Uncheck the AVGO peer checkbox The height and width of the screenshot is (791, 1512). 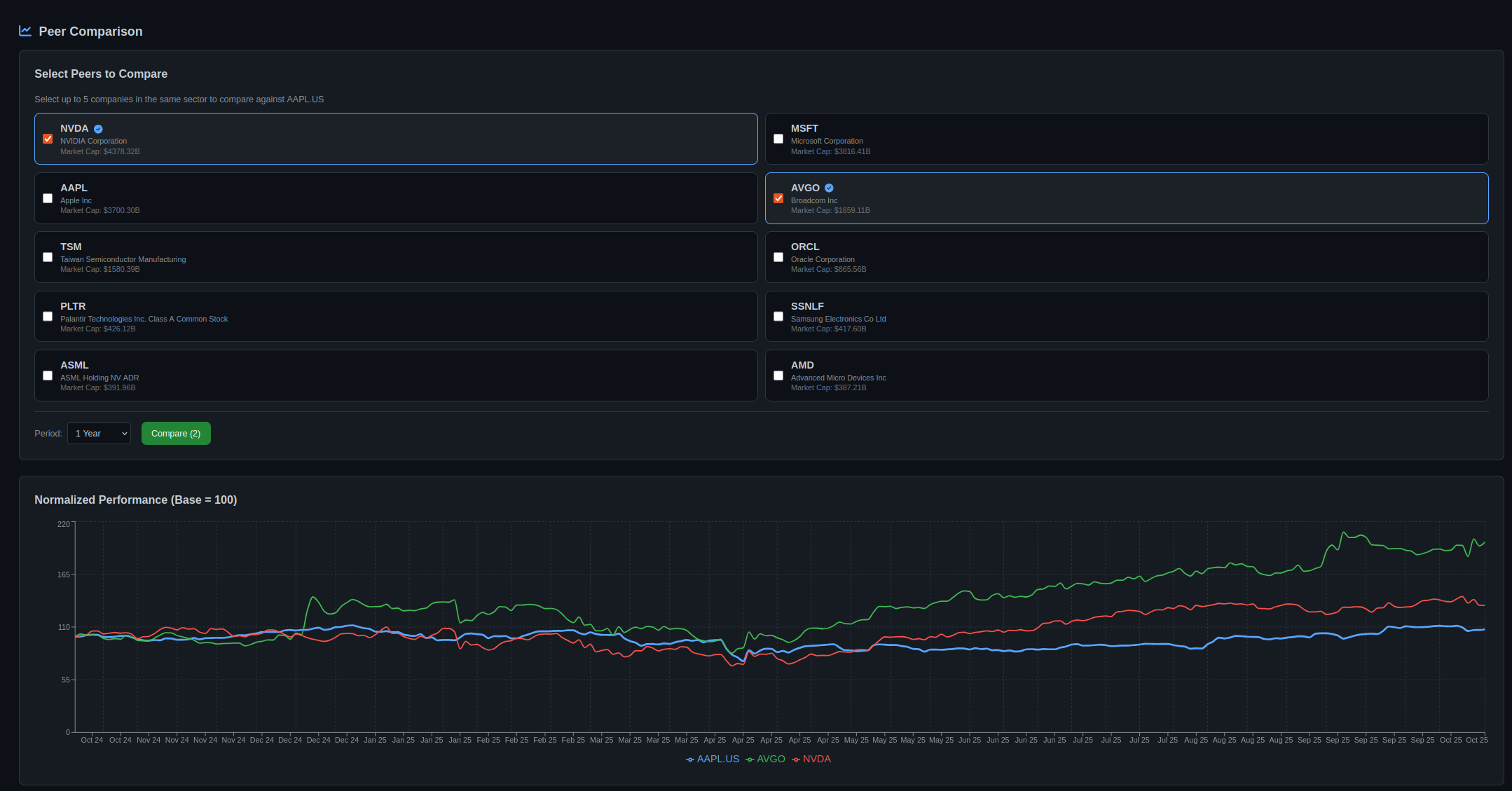coord(778,198)
